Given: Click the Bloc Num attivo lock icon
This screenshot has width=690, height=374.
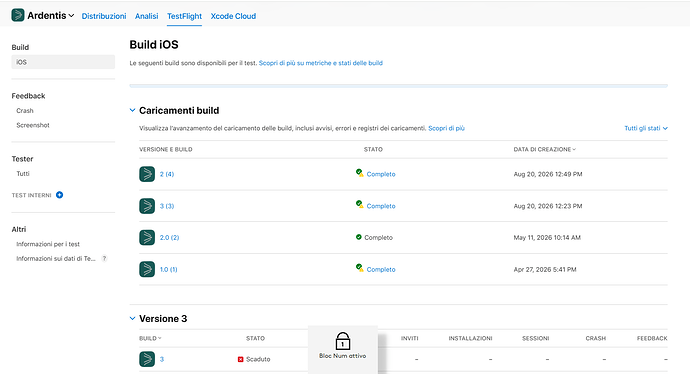Looking at the screenshot, I should point(343,341).
